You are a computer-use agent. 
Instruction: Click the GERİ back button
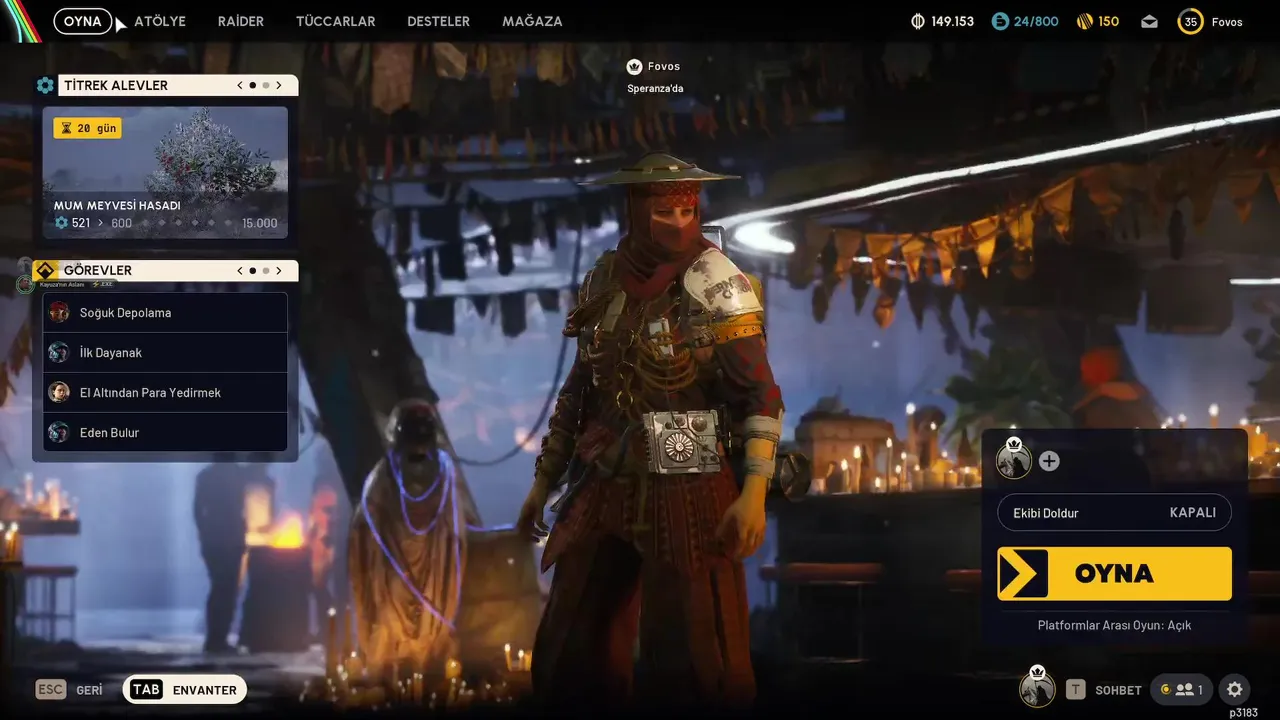point(89,690)
